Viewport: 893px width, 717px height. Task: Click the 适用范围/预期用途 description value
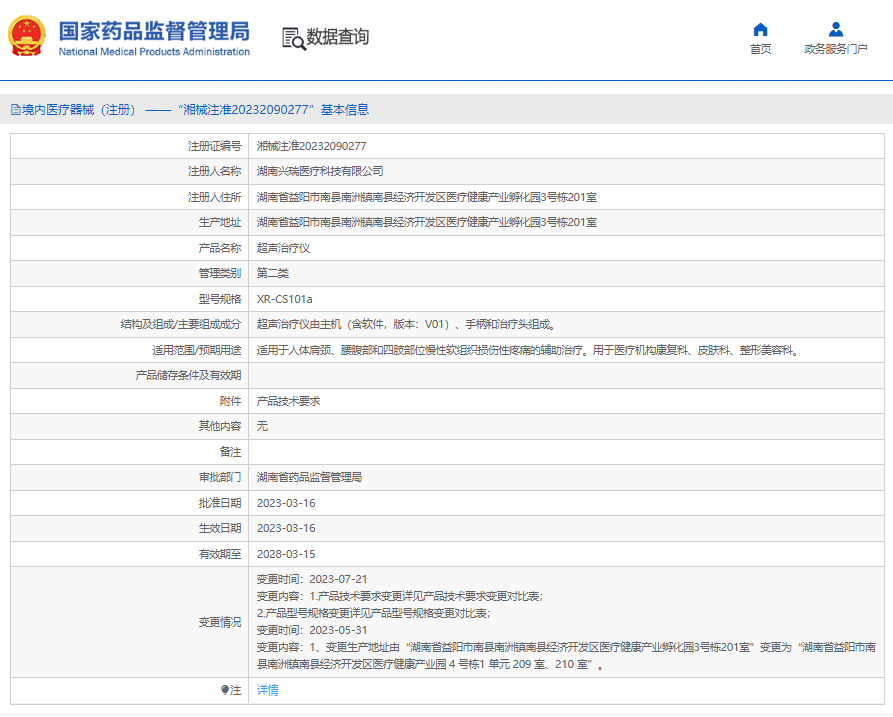528,350
